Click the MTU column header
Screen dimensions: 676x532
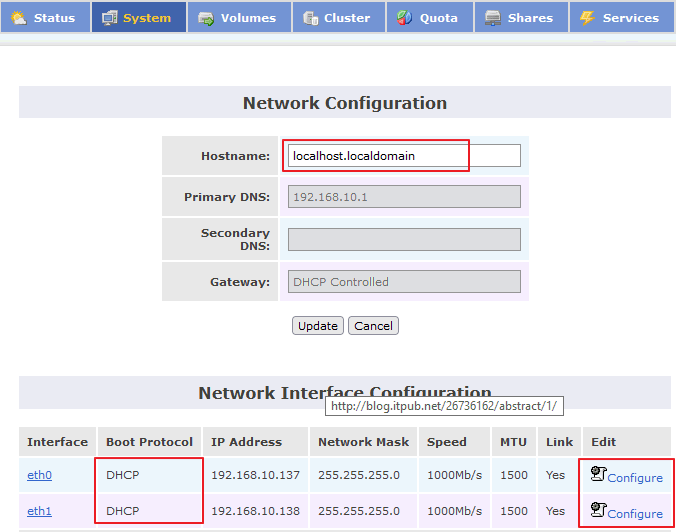[x=513, y=441]
